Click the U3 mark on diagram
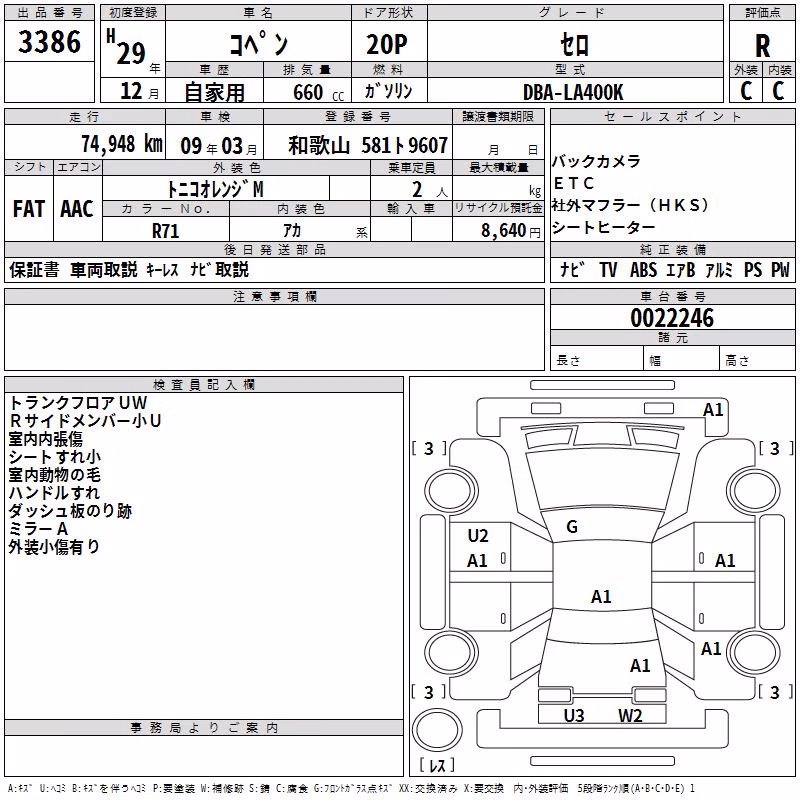This screenshot has height=800, width=800. 574,716
